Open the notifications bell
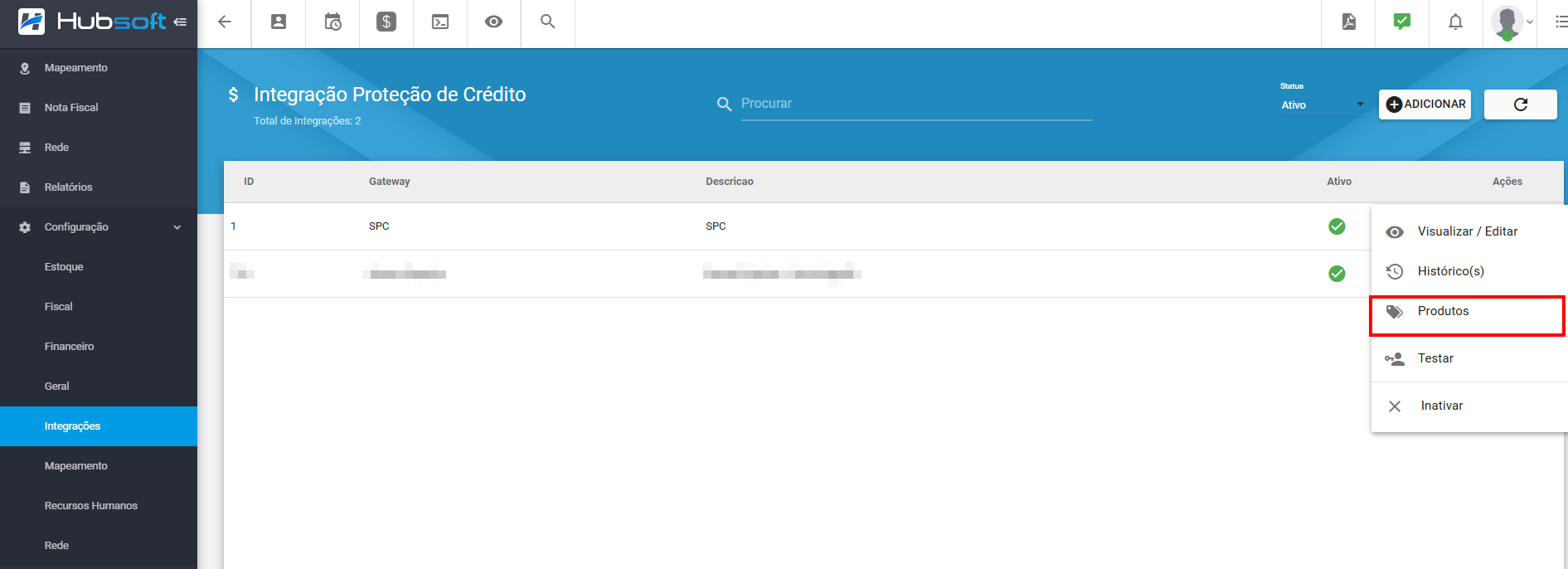Screen dimensions: 1568x569 [x=1455, y=22]
